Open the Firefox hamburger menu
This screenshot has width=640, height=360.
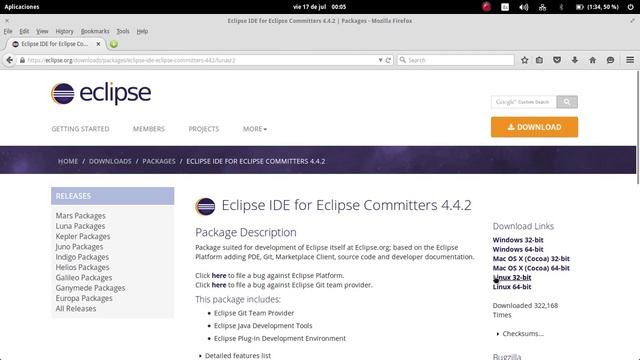pos(630,60)
